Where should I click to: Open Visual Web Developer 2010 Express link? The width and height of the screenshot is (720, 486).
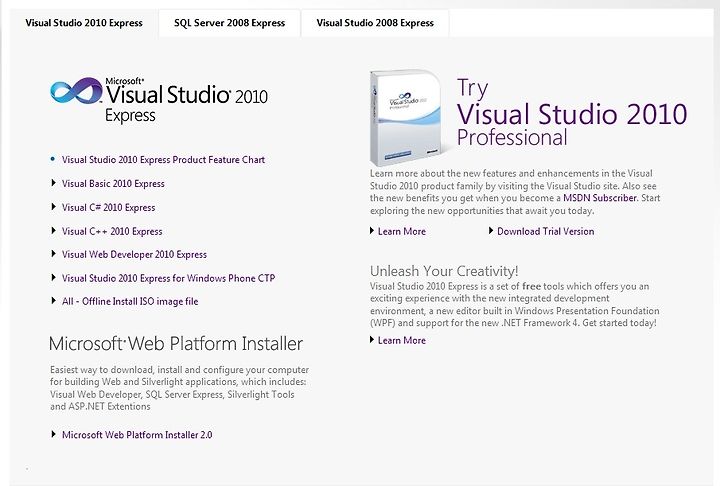click(x=134, y=254)
